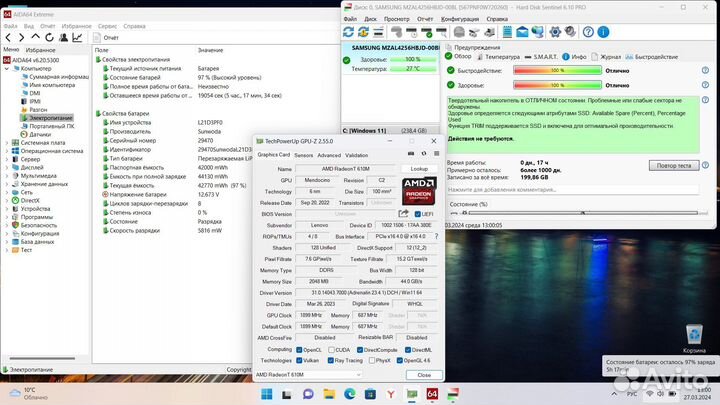Expand the Мультимедиа tree node

[x=6, y=176]
